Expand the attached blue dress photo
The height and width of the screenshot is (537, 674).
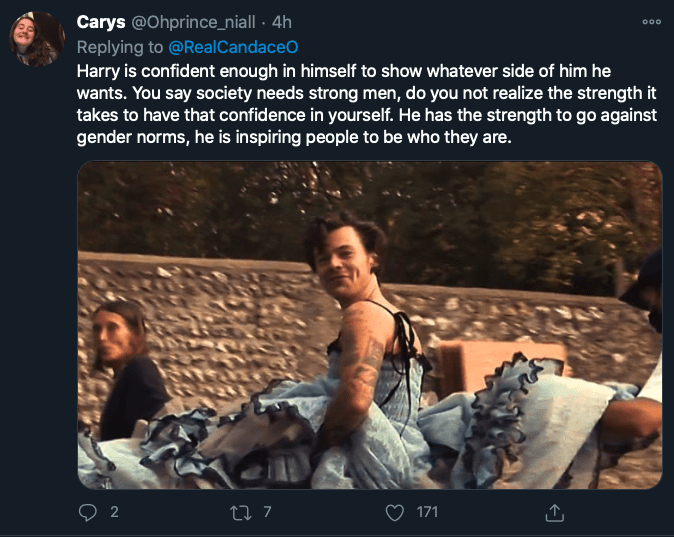pyautogui.click(x=369, y=325)
